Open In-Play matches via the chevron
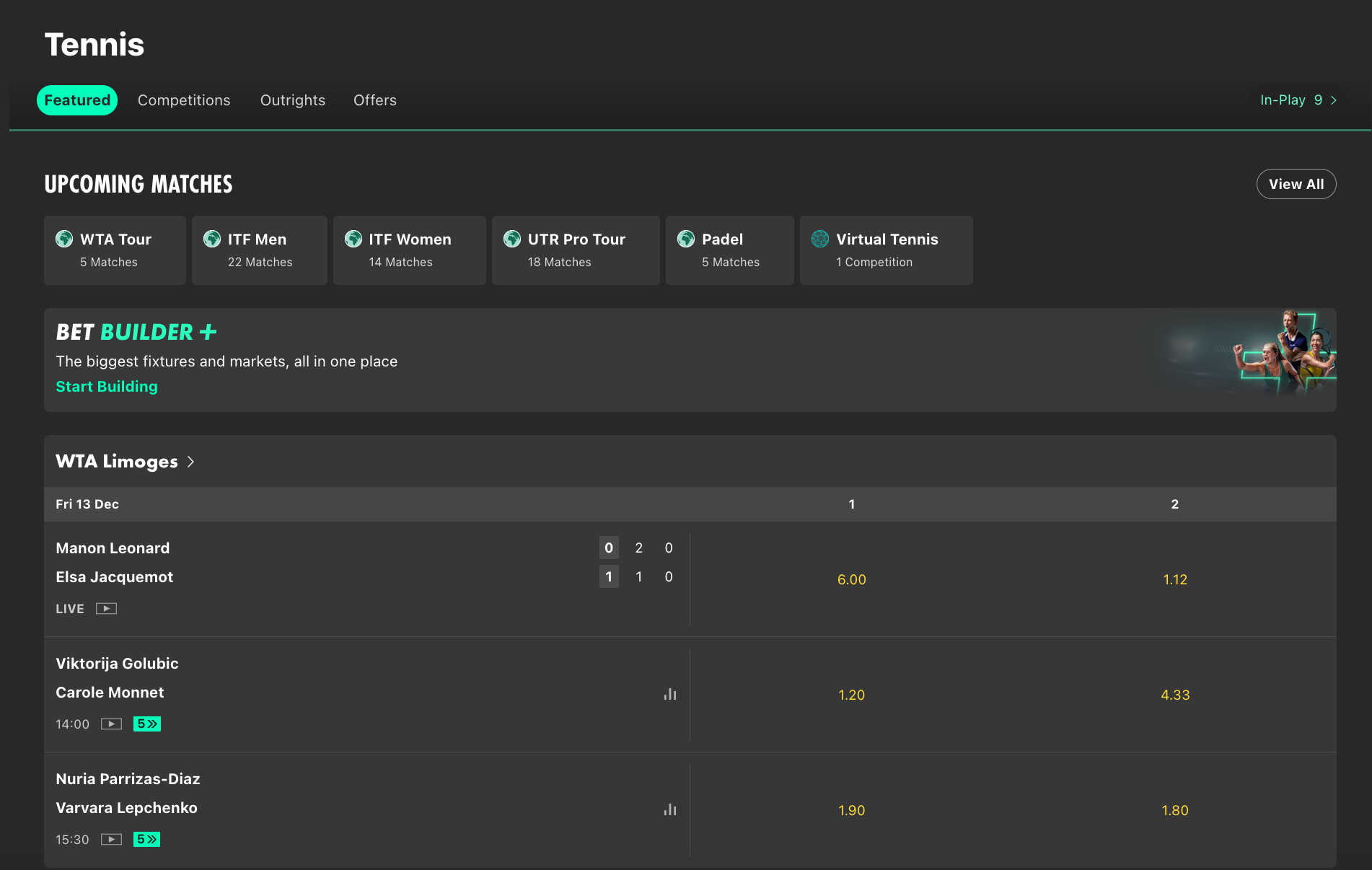This screenshot has width=1372, height=870. coord(1333,100)
